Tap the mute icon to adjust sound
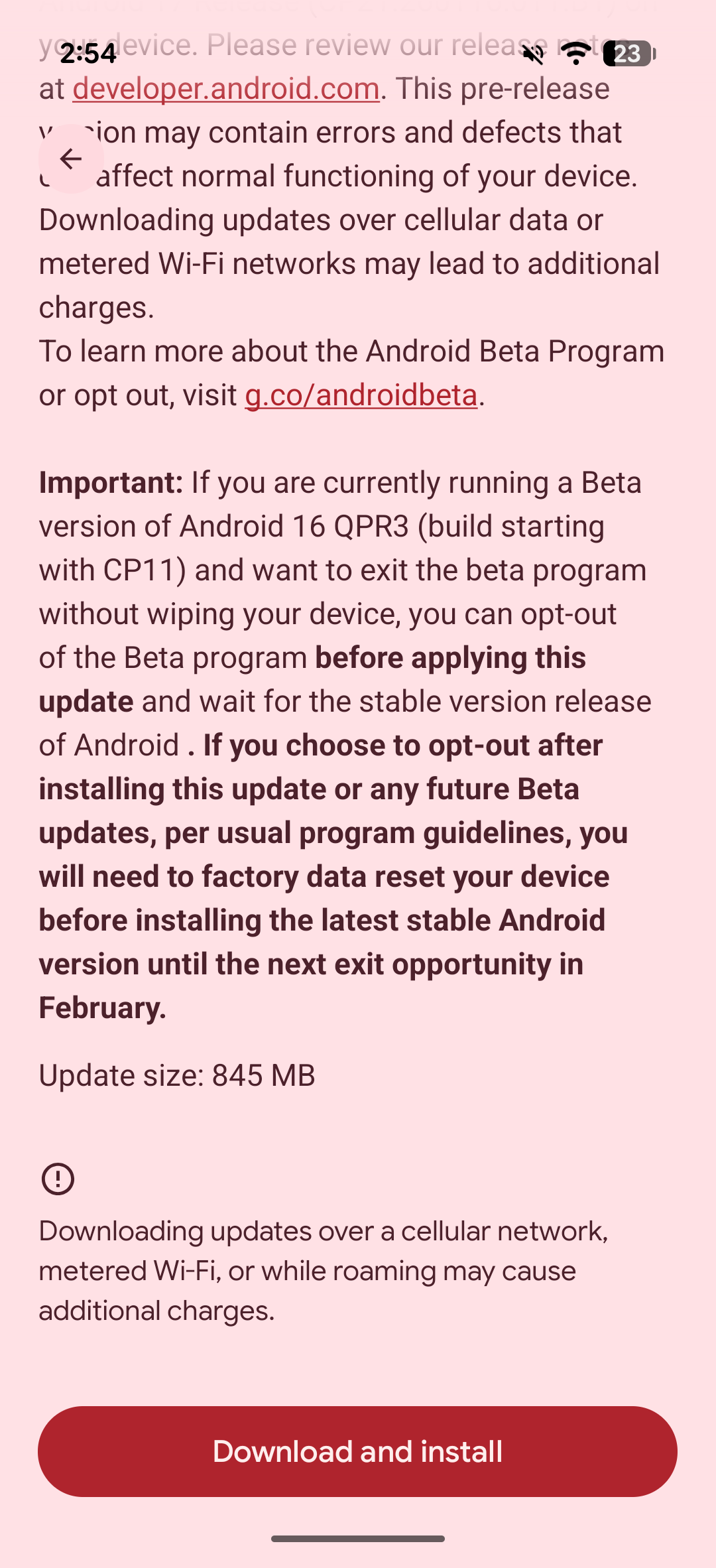 (534, 56)
